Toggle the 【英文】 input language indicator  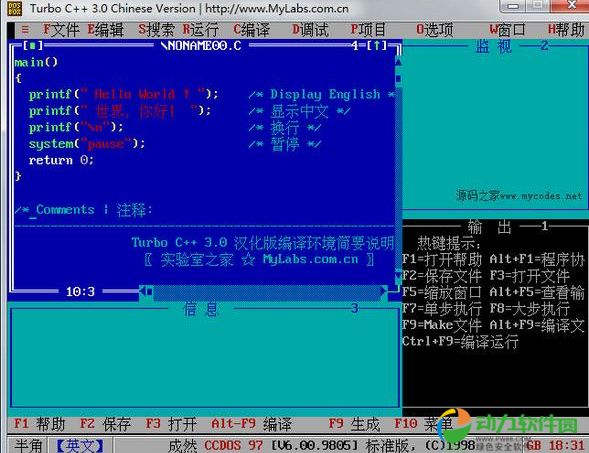79,445
